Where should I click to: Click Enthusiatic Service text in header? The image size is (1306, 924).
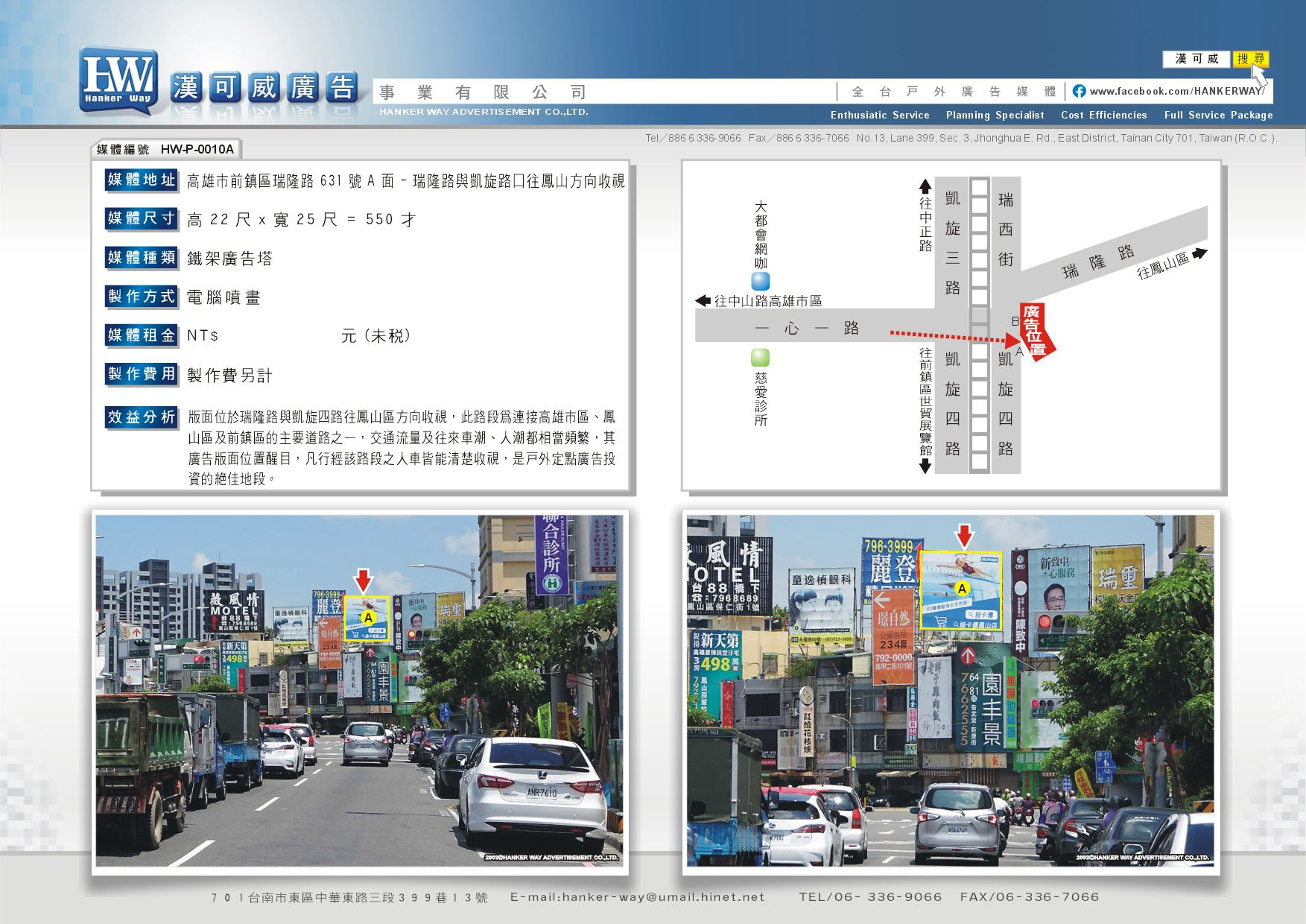pyautogui.click(x=880, y=115)
